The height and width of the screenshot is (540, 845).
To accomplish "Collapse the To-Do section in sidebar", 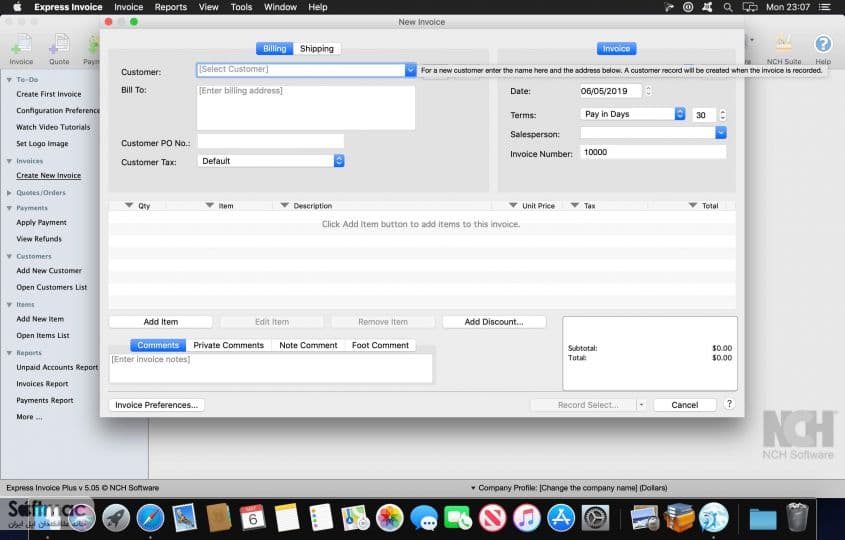I will pos(9,80).
